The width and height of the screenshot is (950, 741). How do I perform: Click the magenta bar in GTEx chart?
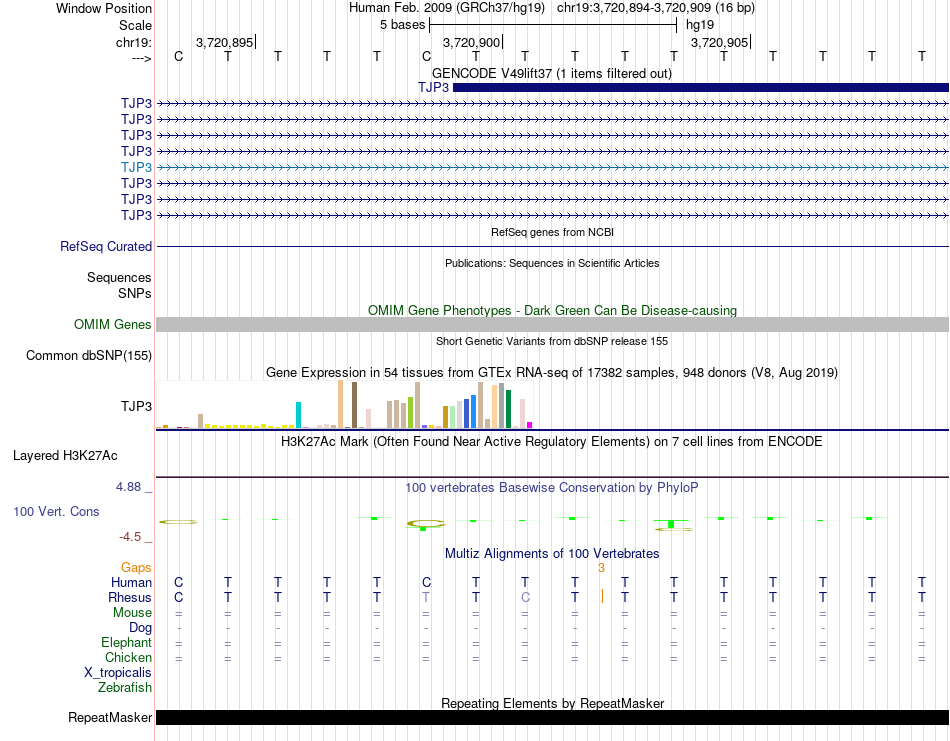tap(530, 425)
